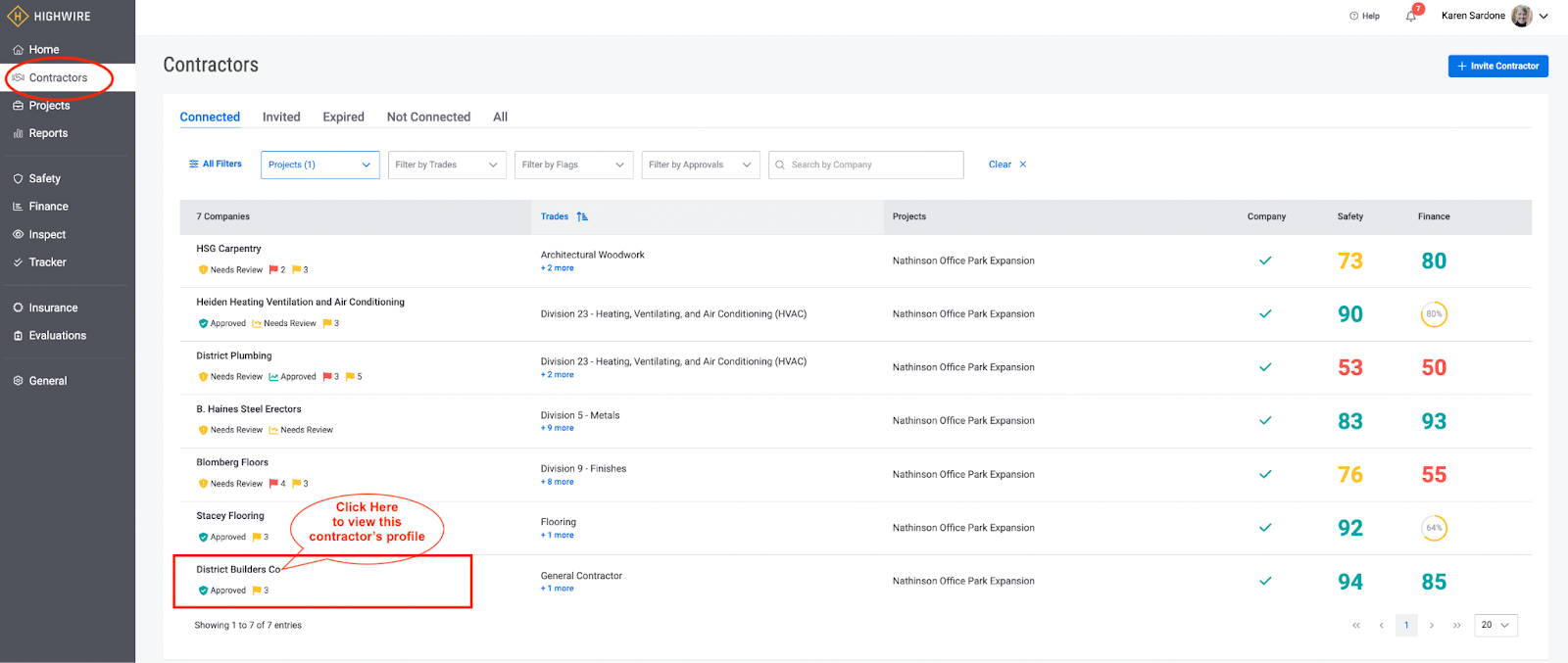Click Heiden Heating 80% finance progress circle
The height and width of the screenshot is (663, 1568).
click(x=1434, y=314)
